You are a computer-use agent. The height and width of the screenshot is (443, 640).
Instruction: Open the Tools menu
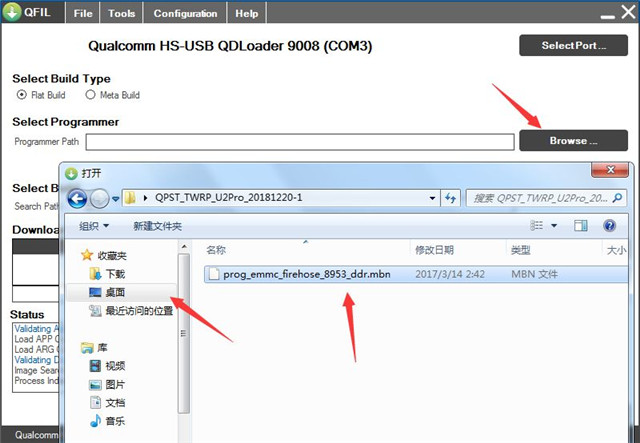click(122, 14)
